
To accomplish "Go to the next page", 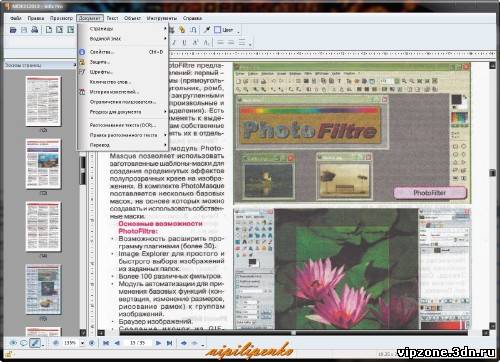I will [158, 343].
